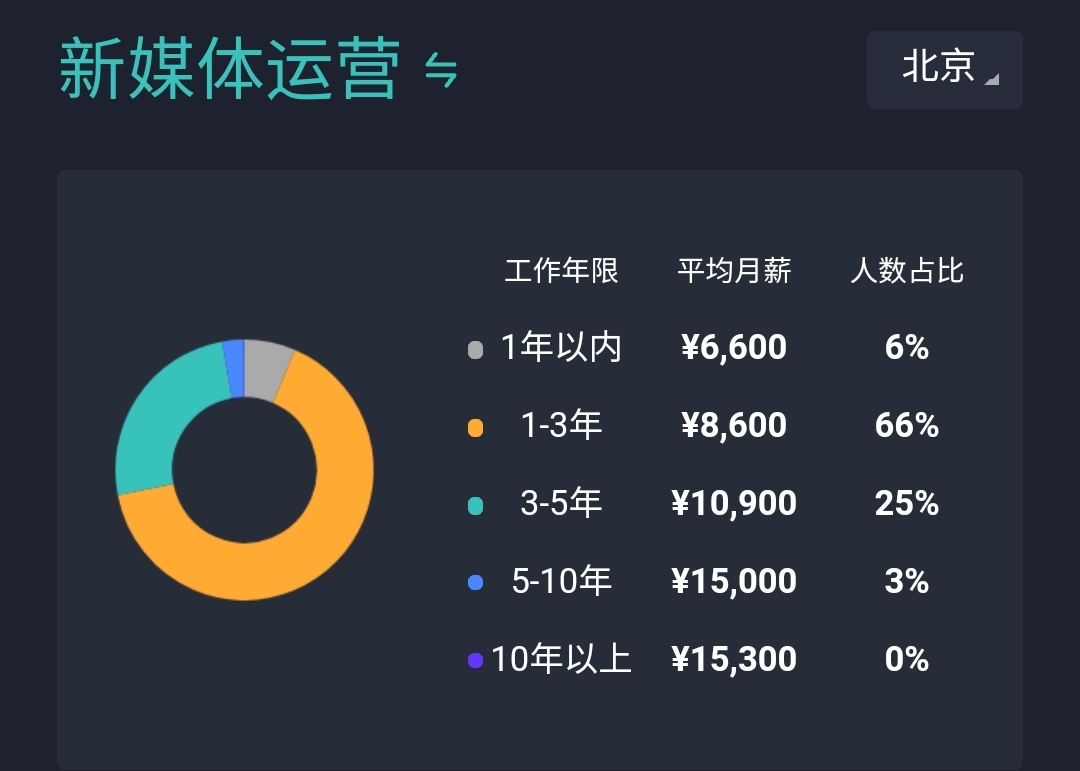Toggle the 10年以上 legend entry
Image resolution: width=1080 pixels, height=771 pixels.
pyautogui.click(x=565, y=658)
